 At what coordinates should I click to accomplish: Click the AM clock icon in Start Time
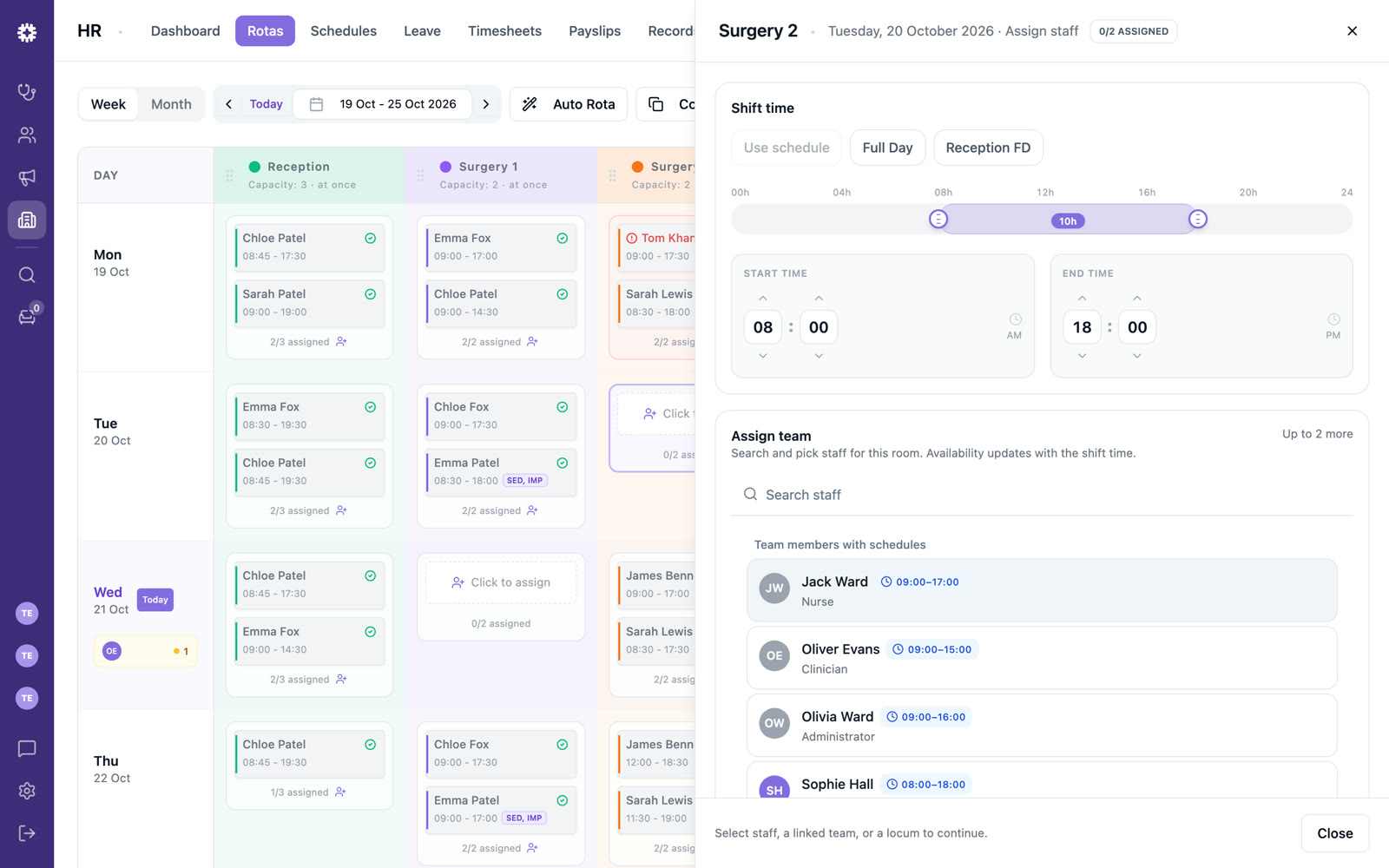point(1015,319)
